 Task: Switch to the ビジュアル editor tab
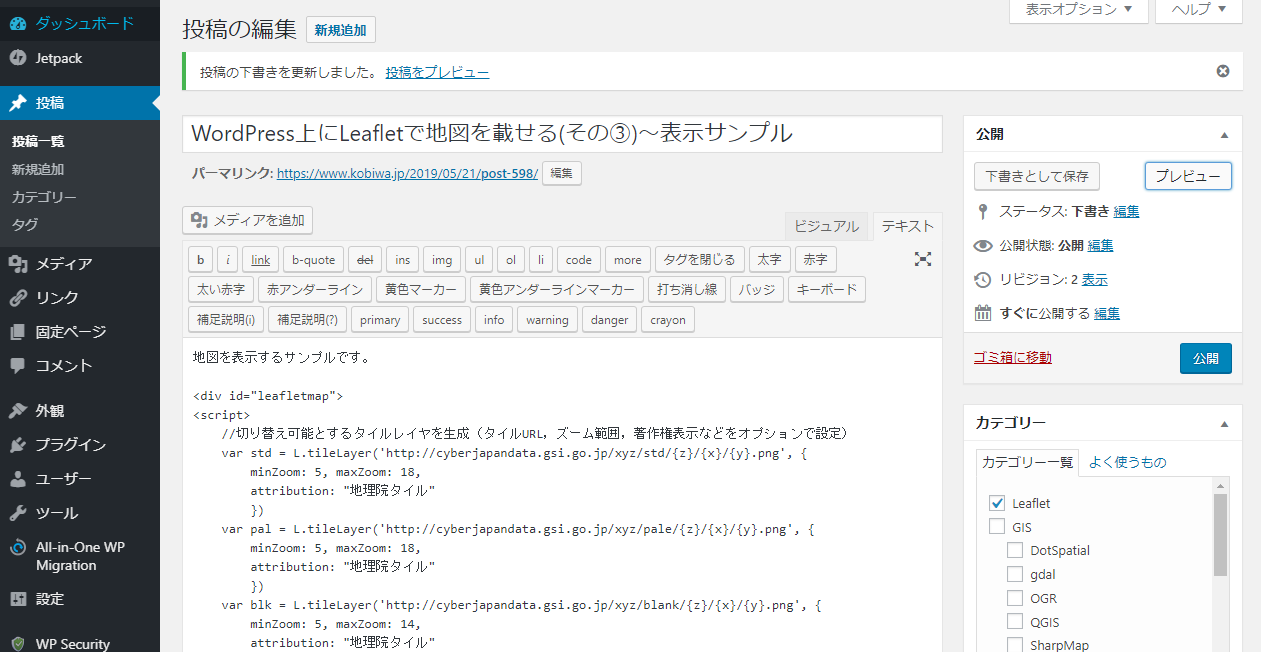pyautogui.click(x=826, y=226)
